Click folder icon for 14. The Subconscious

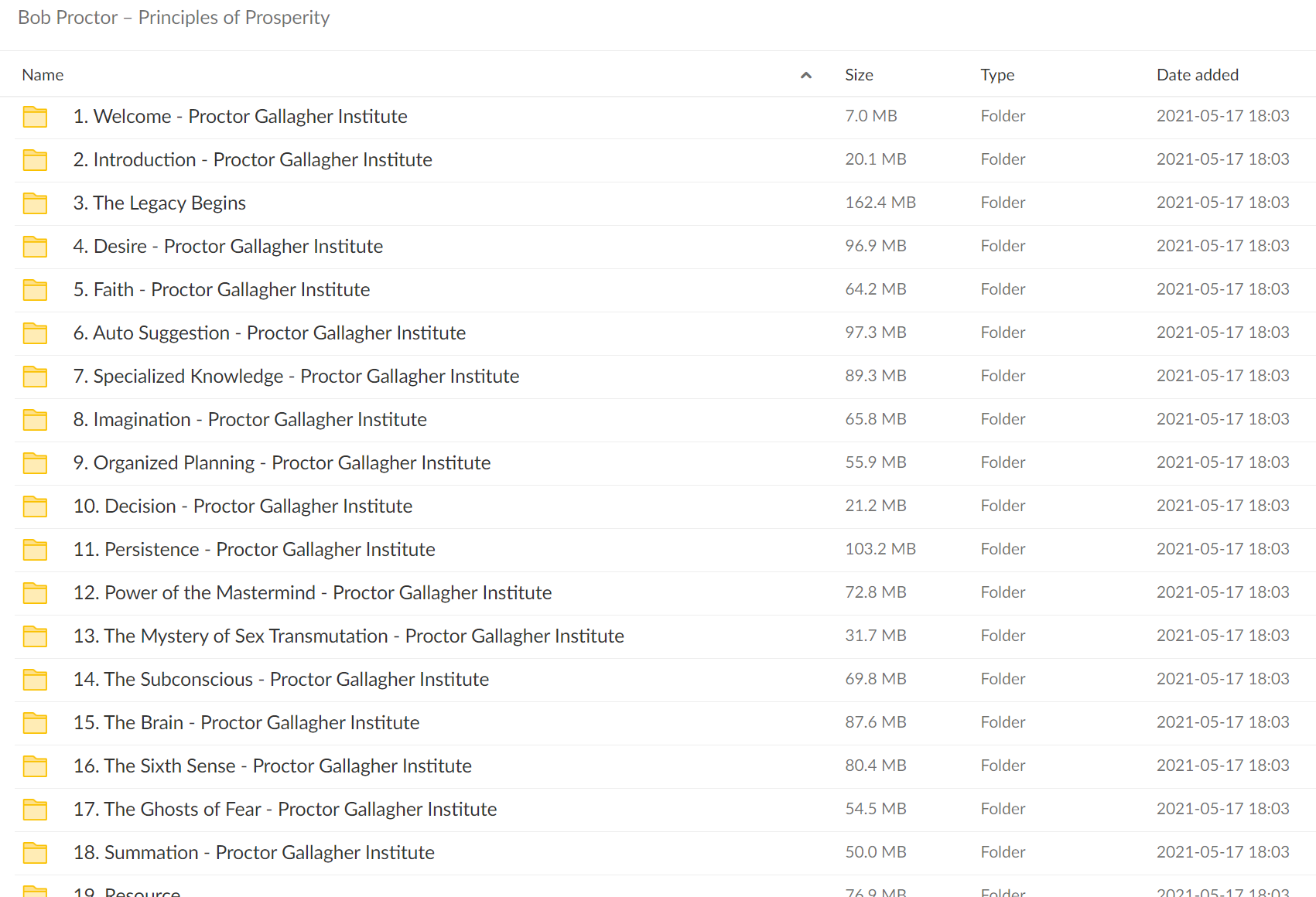tap(35, 680)
